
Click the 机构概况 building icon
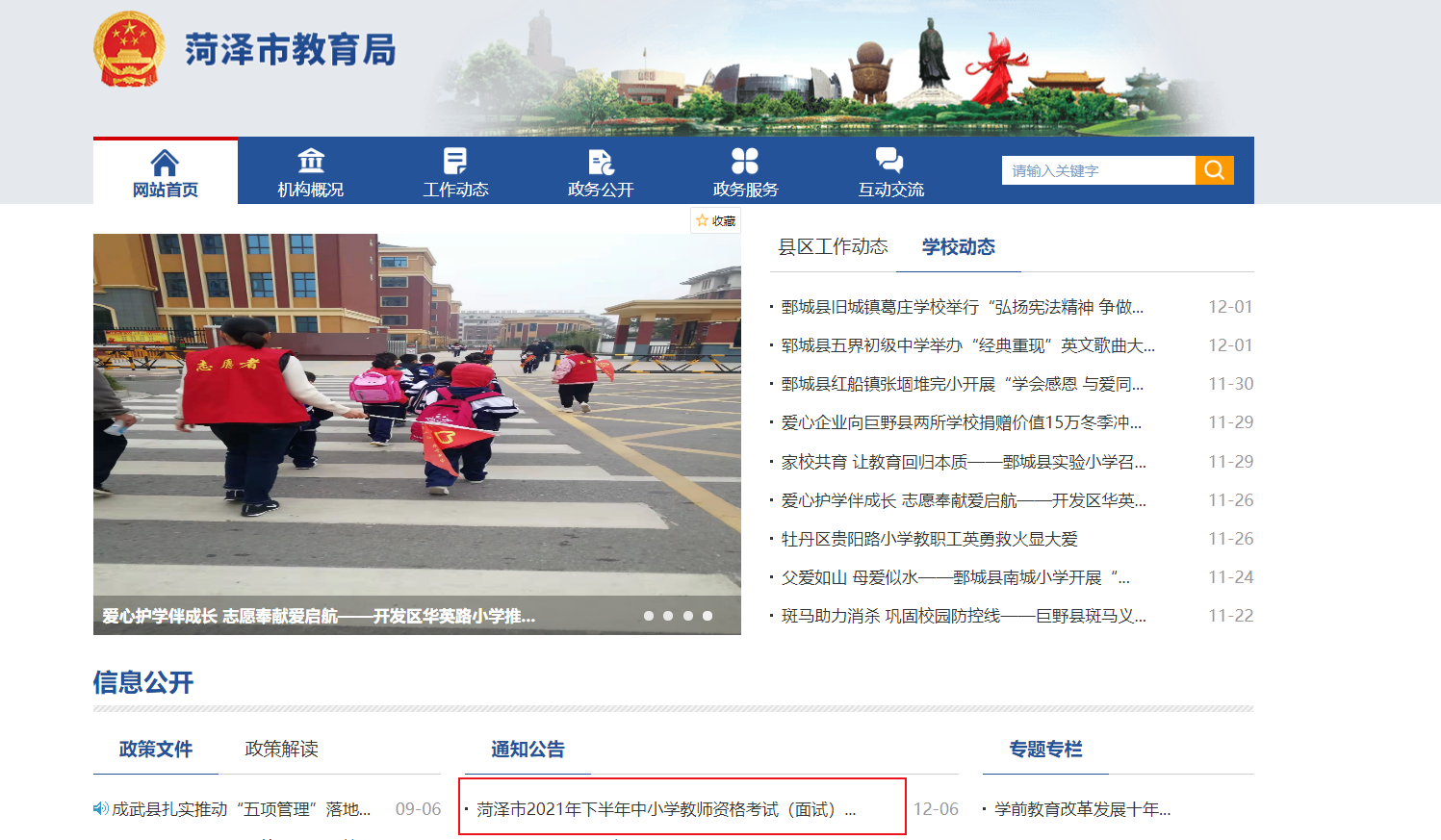point(311,161)
